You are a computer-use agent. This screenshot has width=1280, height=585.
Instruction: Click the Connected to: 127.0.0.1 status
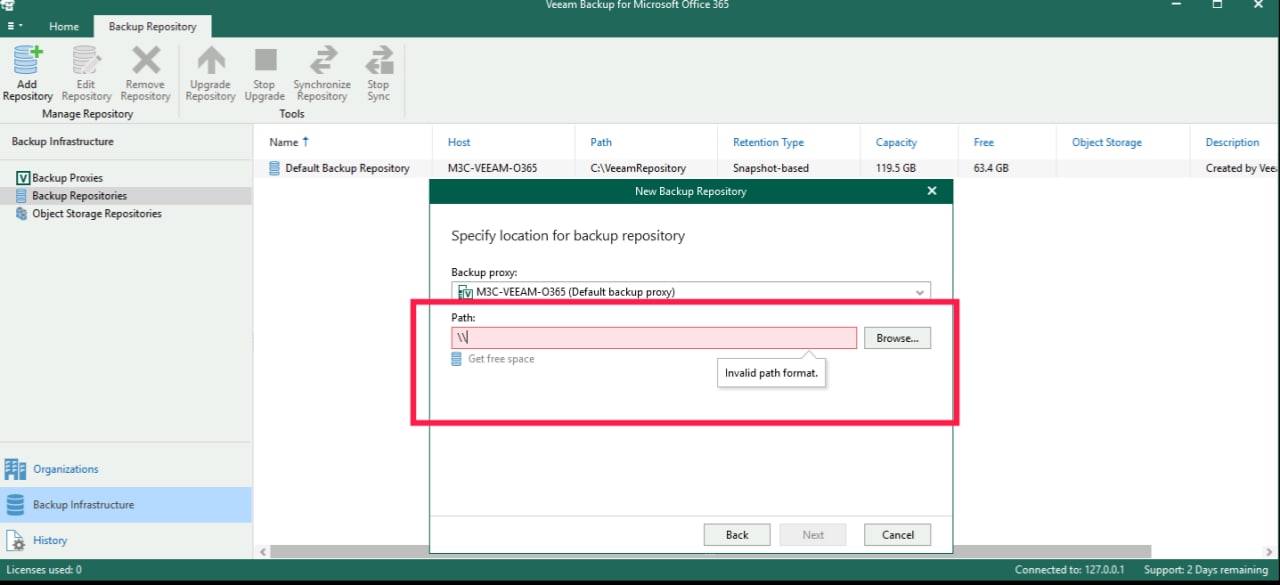[1069, 570]
